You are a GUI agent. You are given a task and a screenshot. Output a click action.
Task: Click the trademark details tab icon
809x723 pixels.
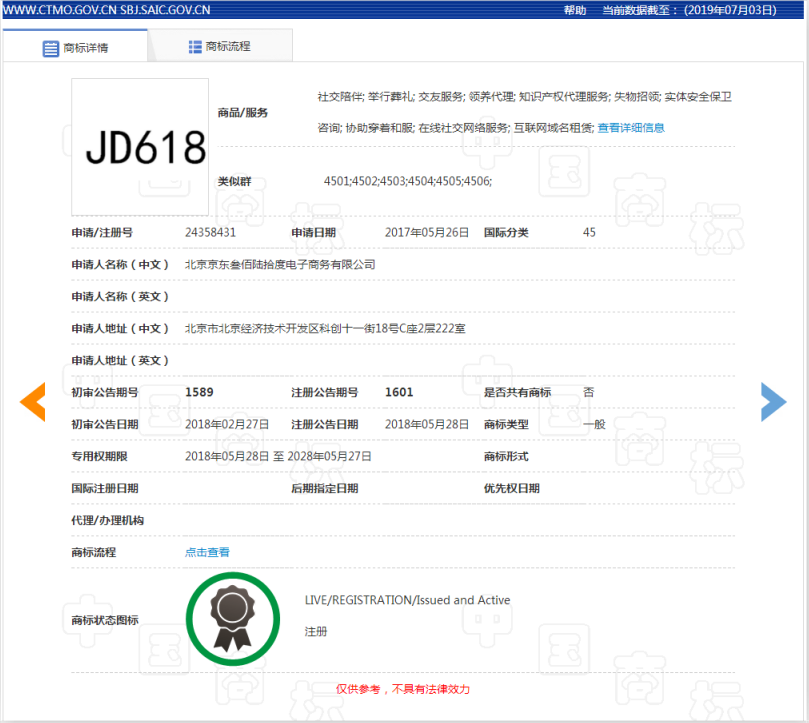[51, 49]
